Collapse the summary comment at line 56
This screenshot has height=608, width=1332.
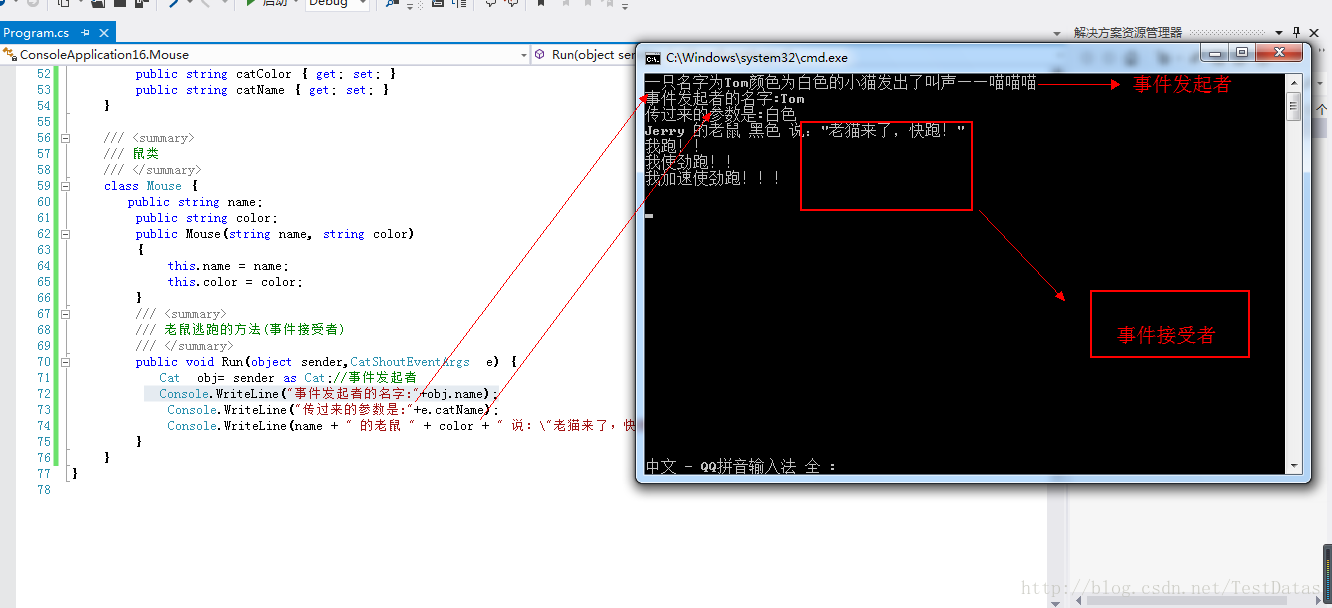(x=66, y=138)
